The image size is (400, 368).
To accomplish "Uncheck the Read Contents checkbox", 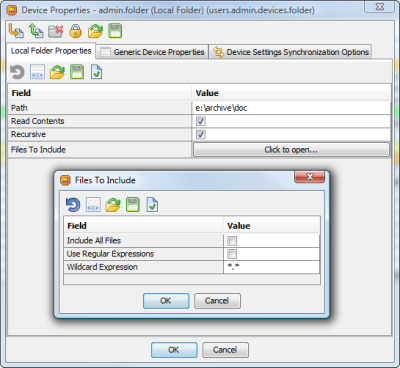I will pos(201,121).
